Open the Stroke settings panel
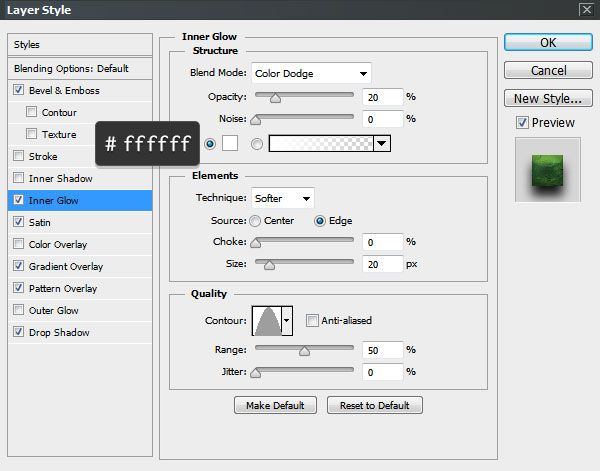Viewport: 600px width, 471px height. 43,156
